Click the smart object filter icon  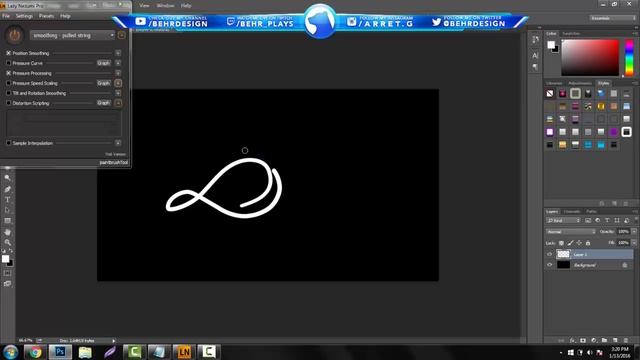pyautogui.click(x=627, y=220)
